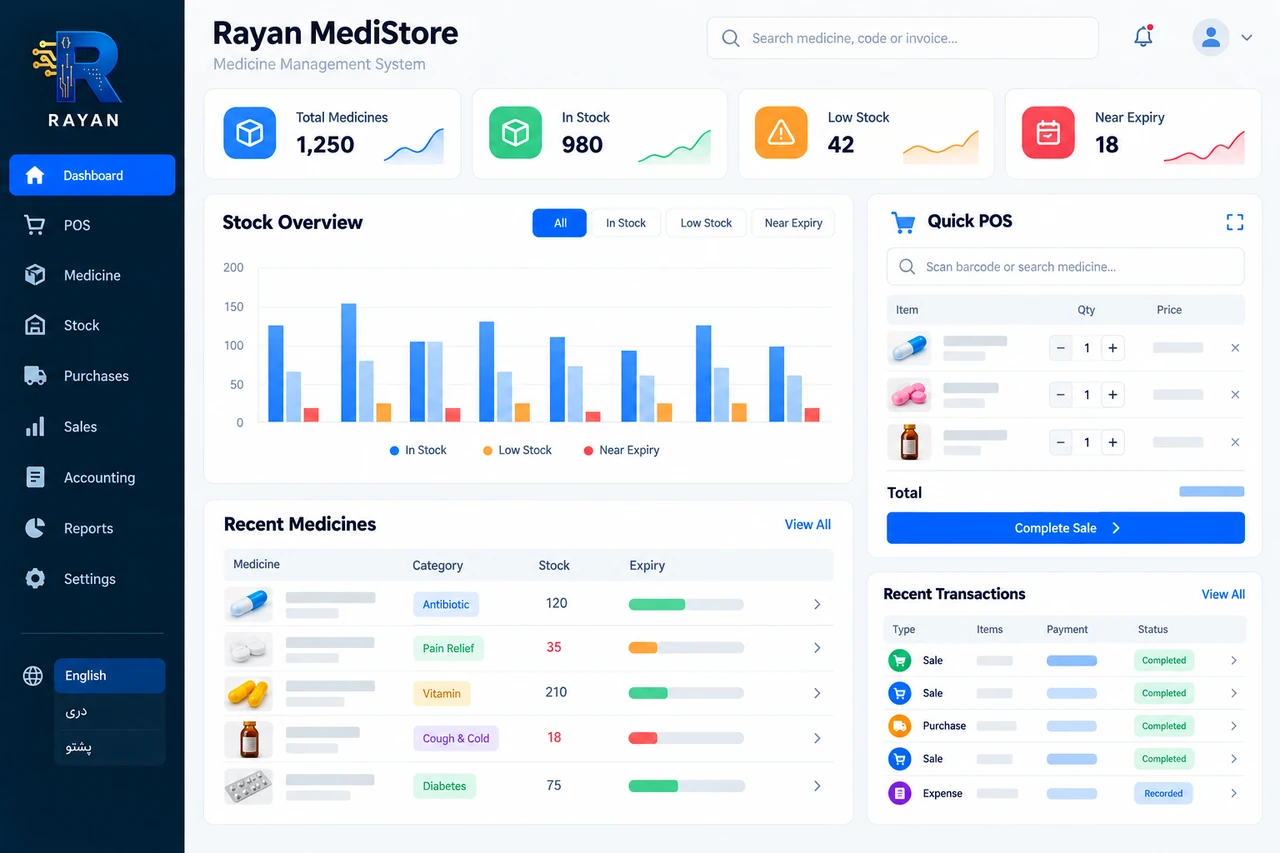Image resolution: width=1280 pixels, height=853 pixels.
Task: Increase quantity of the capsule item
Action: (x=1112, y=348)
